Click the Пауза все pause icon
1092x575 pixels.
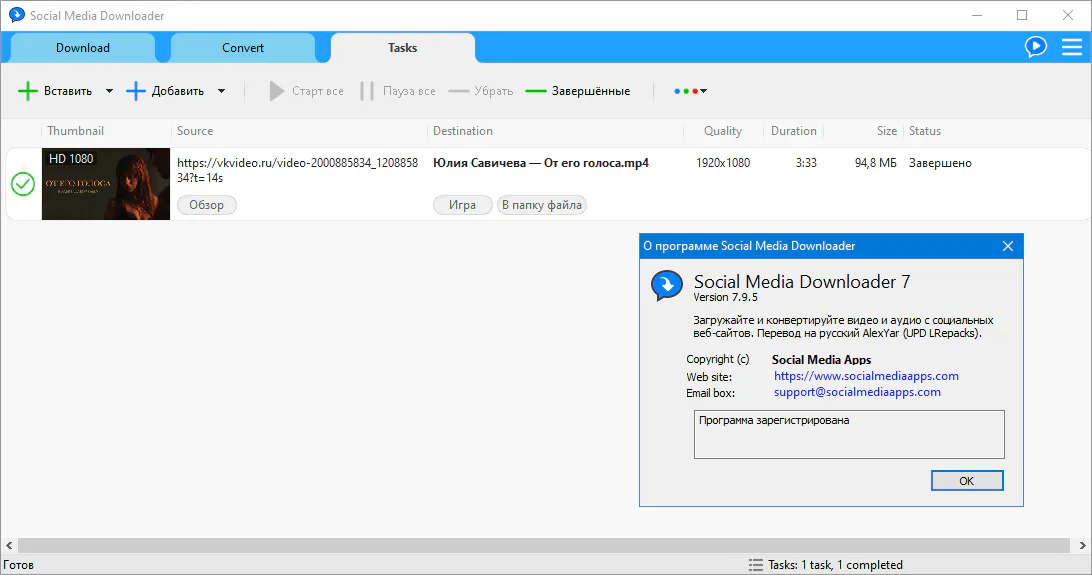click(367, 91)
